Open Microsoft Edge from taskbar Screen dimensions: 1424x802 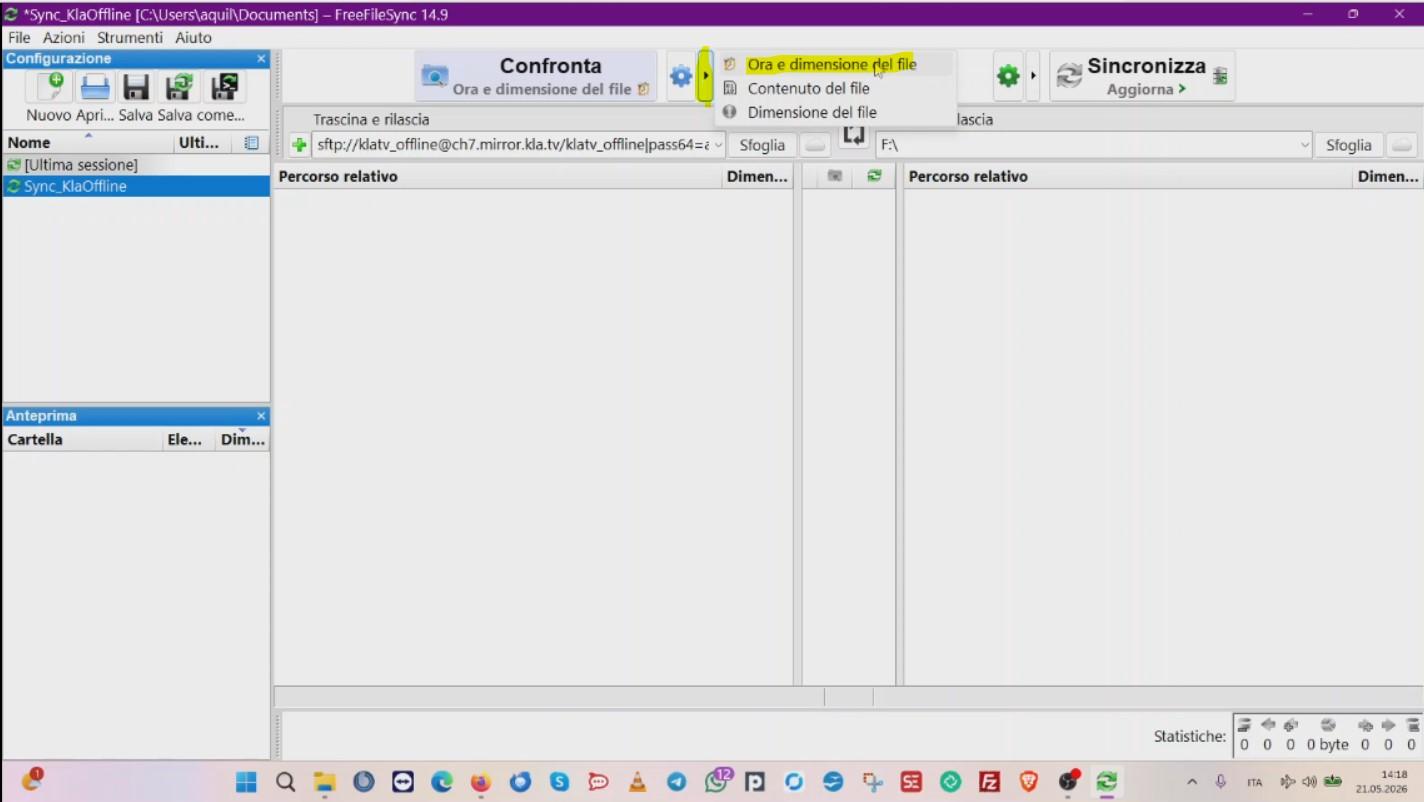442,782
